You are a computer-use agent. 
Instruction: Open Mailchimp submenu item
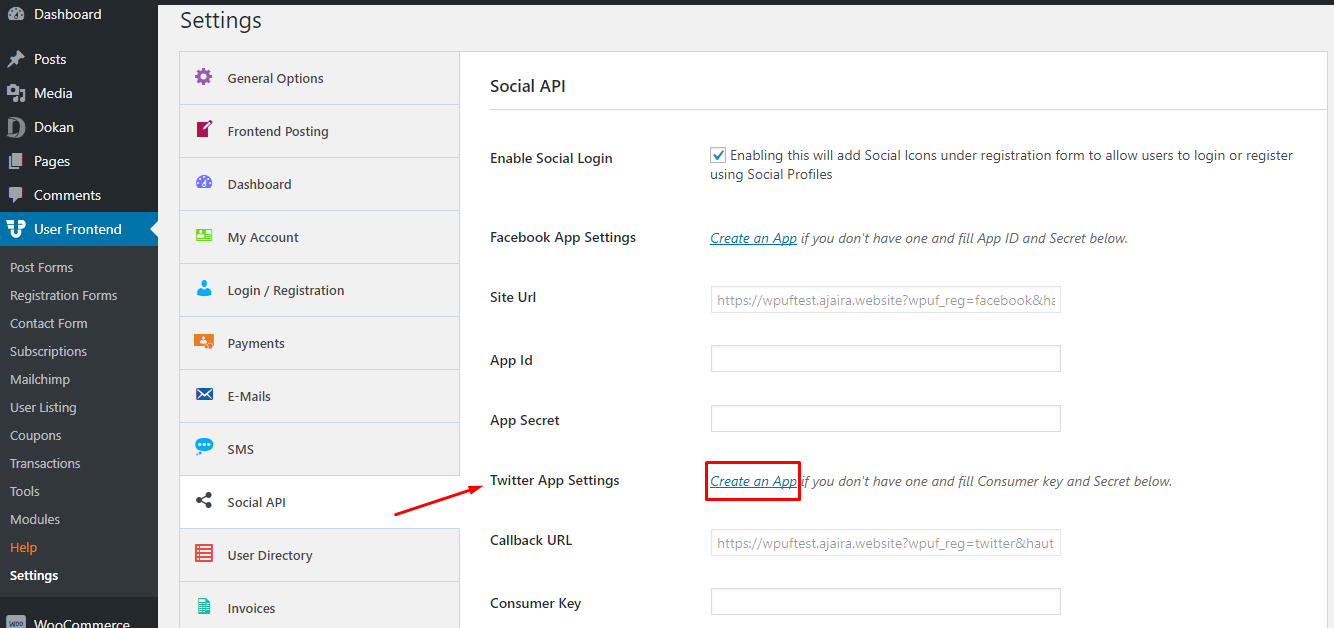click(x=40, y=379)
